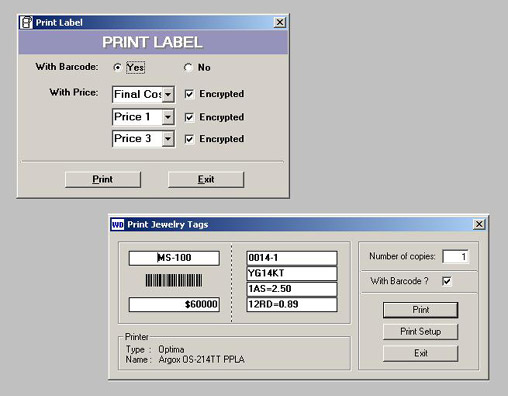Click Exit button in Print Jewelry Tags
This screenshot has height=396, width=508.
(x=421, y=353)
